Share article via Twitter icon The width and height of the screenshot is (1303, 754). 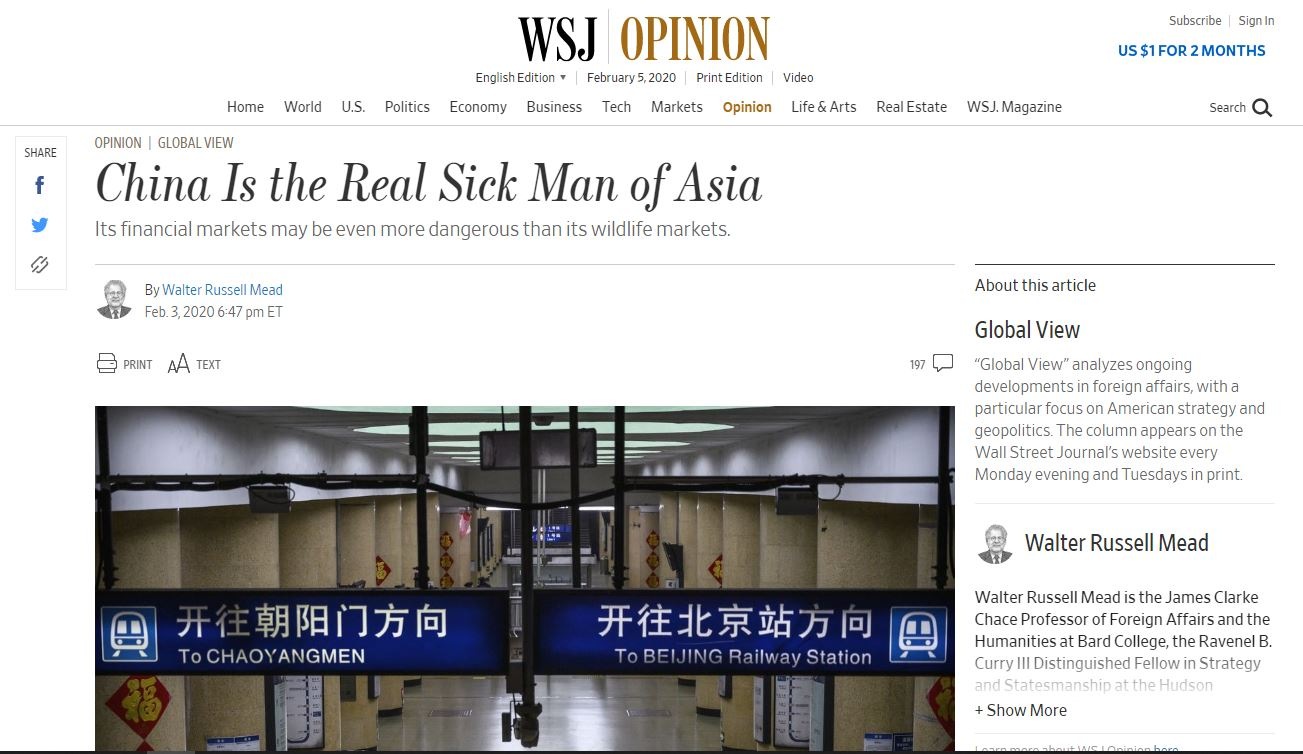(x=40, y=225)
